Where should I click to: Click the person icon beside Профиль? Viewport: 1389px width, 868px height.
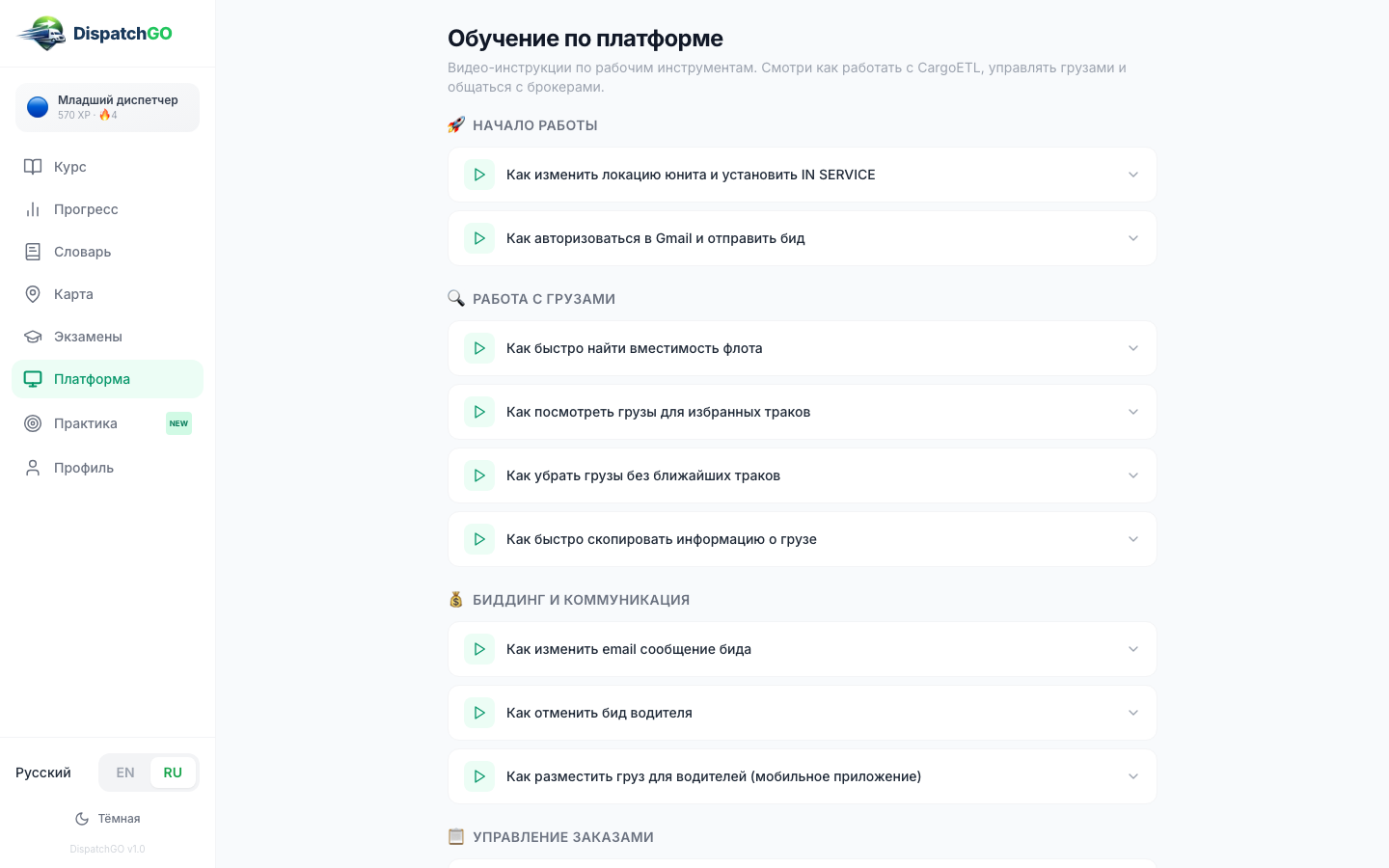tap(33, 468)
